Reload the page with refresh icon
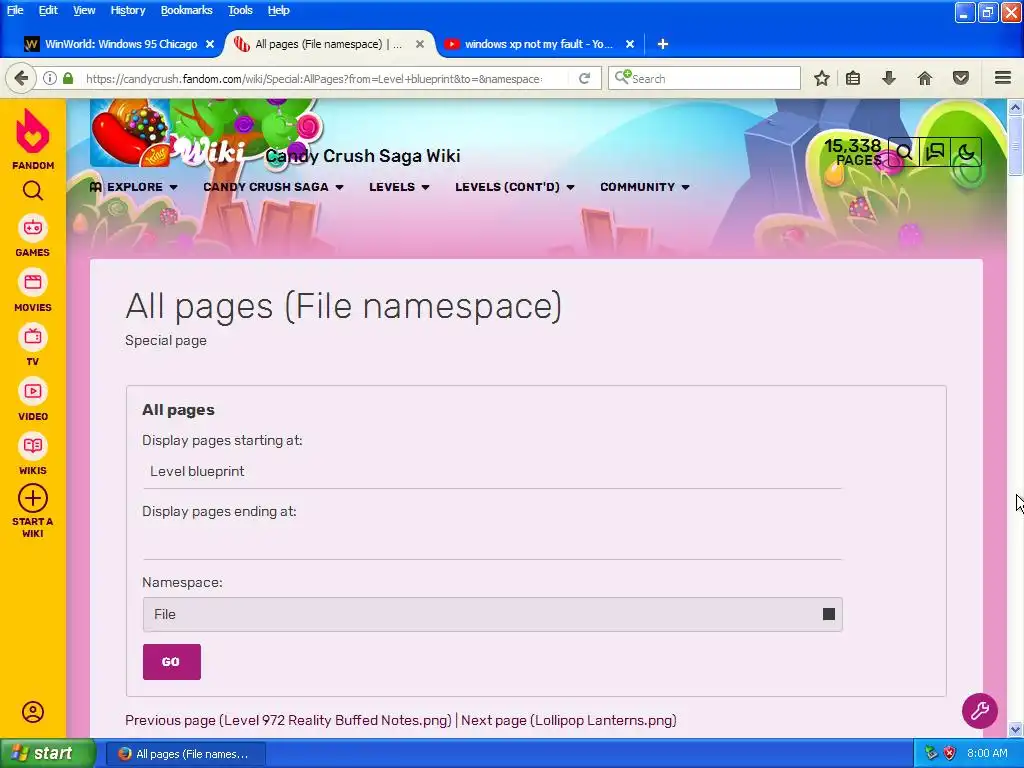1024x768 pixels. tap(584, 78)
